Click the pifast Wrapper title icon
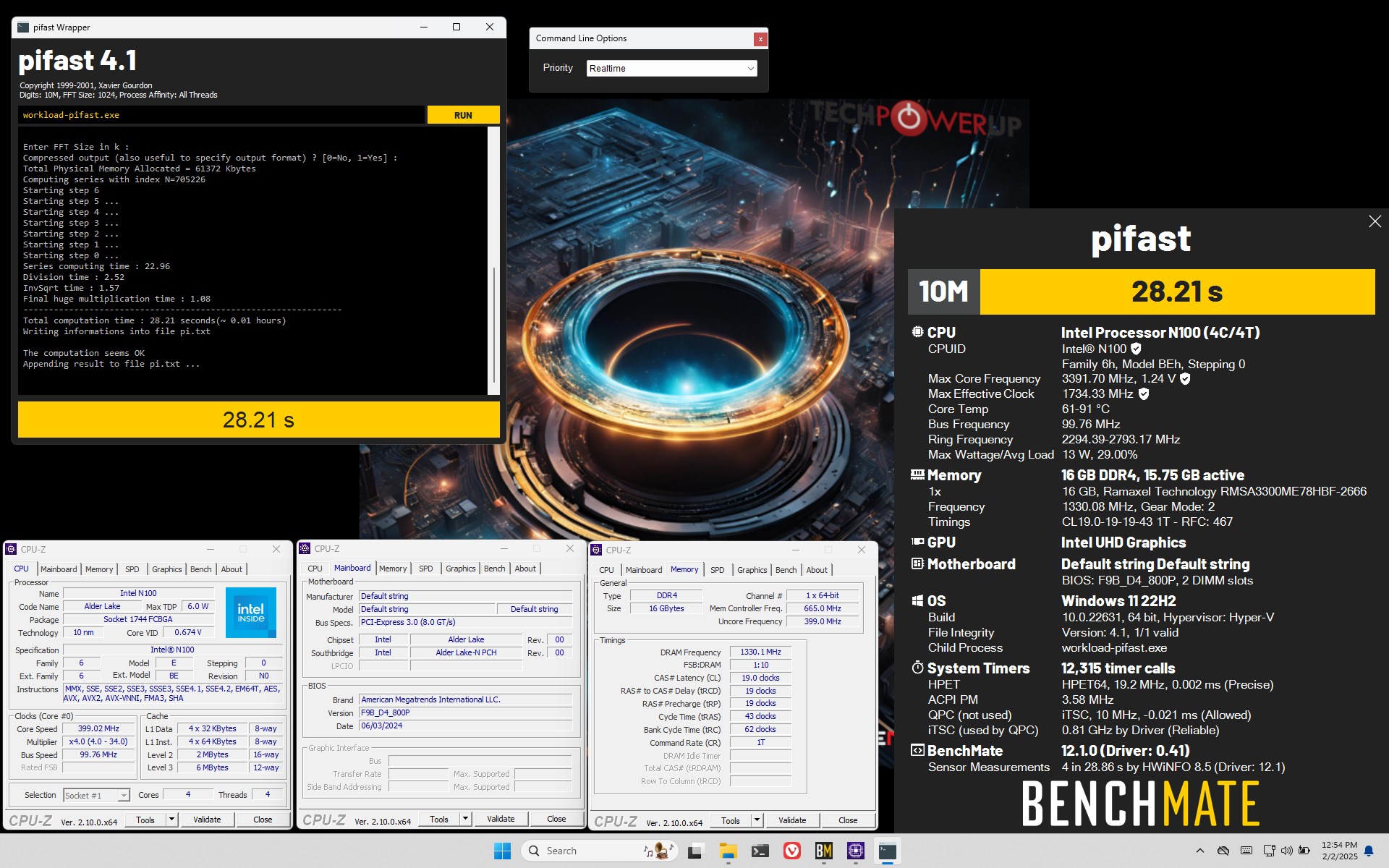This screenshot has height=868, width=1389. (x=23, y=27)
